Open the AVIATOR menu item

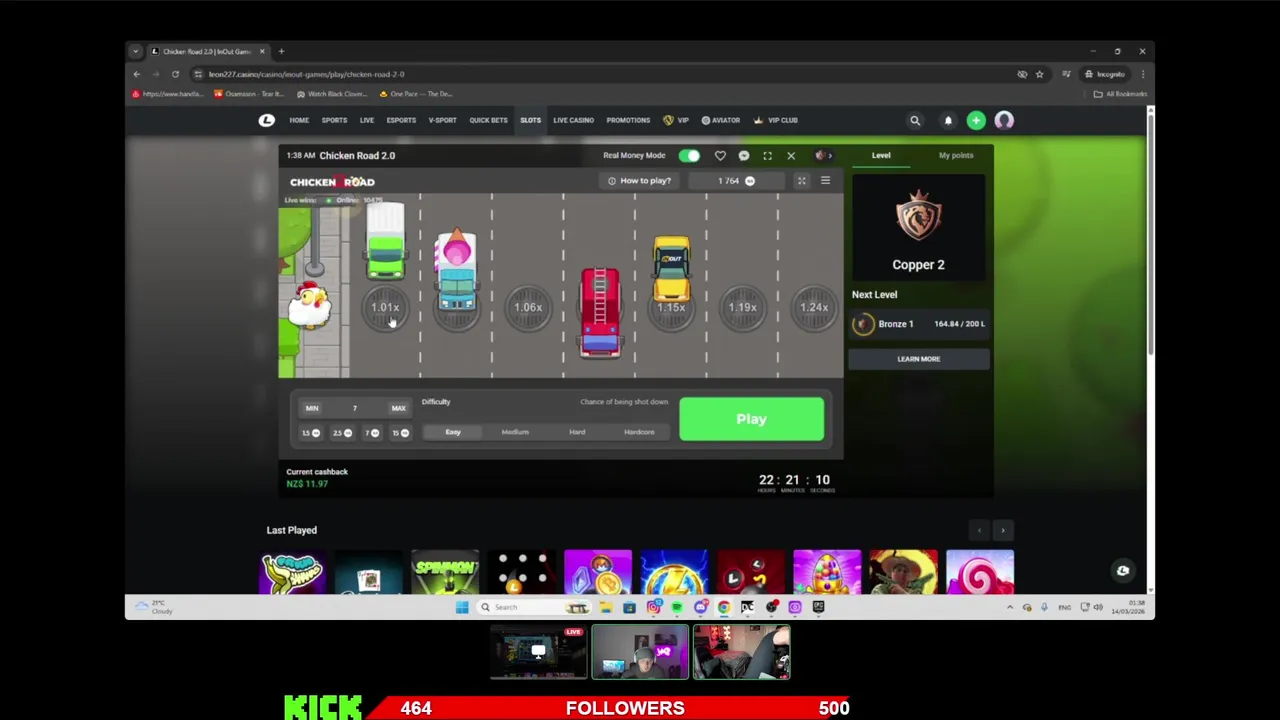(x=720, y=120)
